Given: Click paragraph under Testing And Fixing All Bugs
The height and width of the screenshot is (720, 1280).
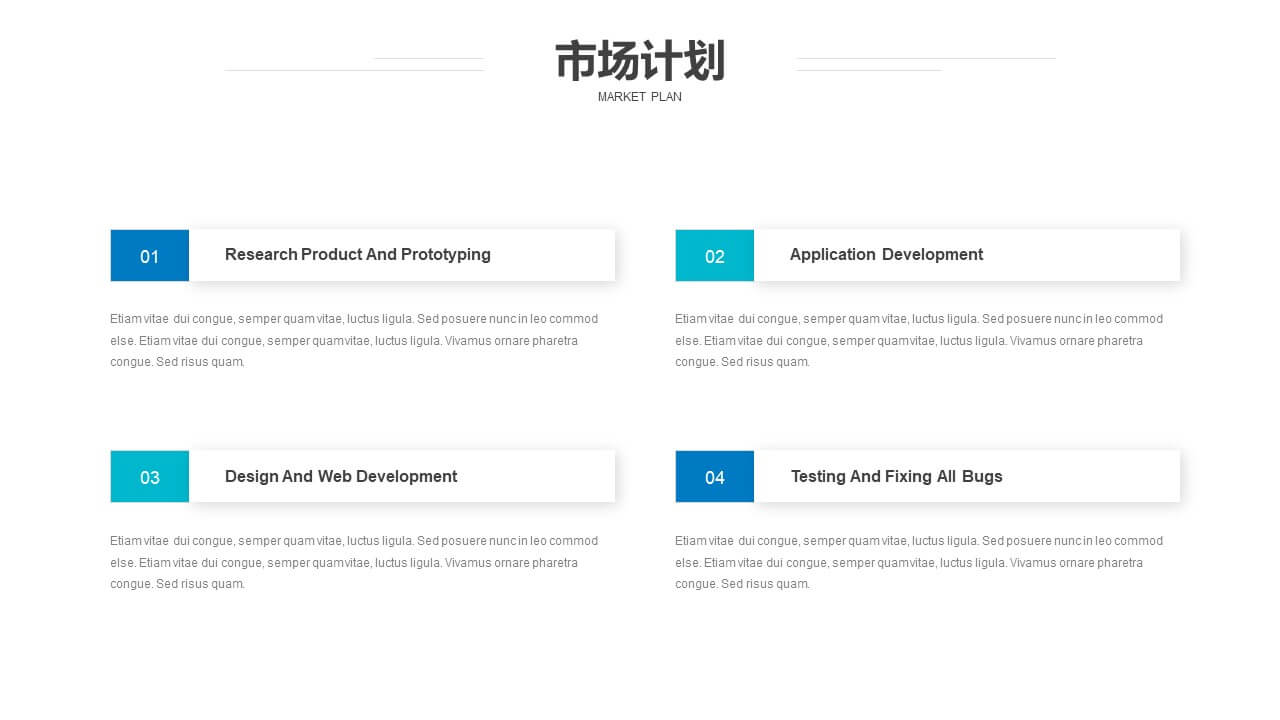Looking at the screenshot, I should coord(919,562).
